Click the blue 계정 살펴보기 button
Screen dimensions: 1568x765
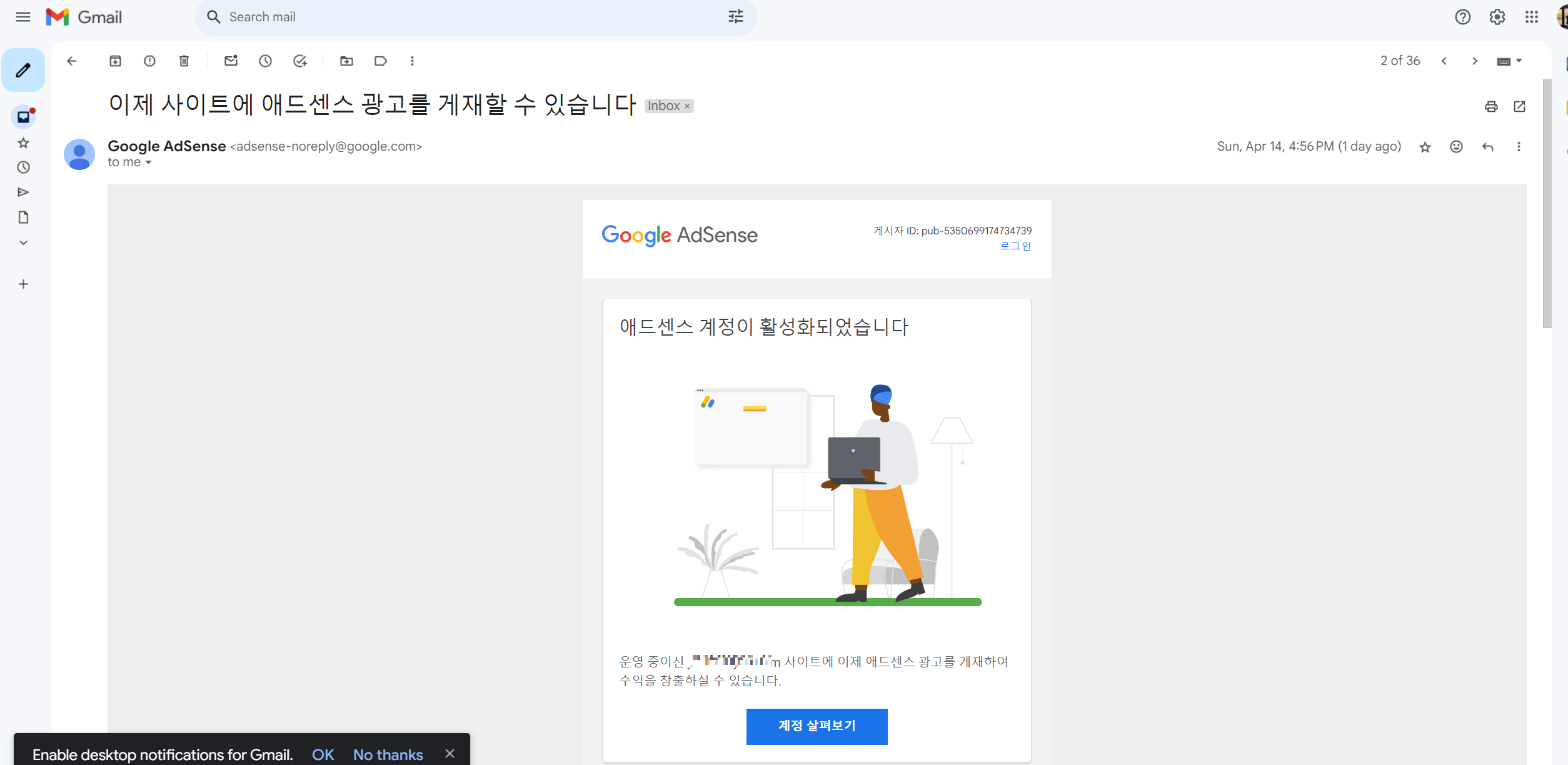[x=817, y=726]
